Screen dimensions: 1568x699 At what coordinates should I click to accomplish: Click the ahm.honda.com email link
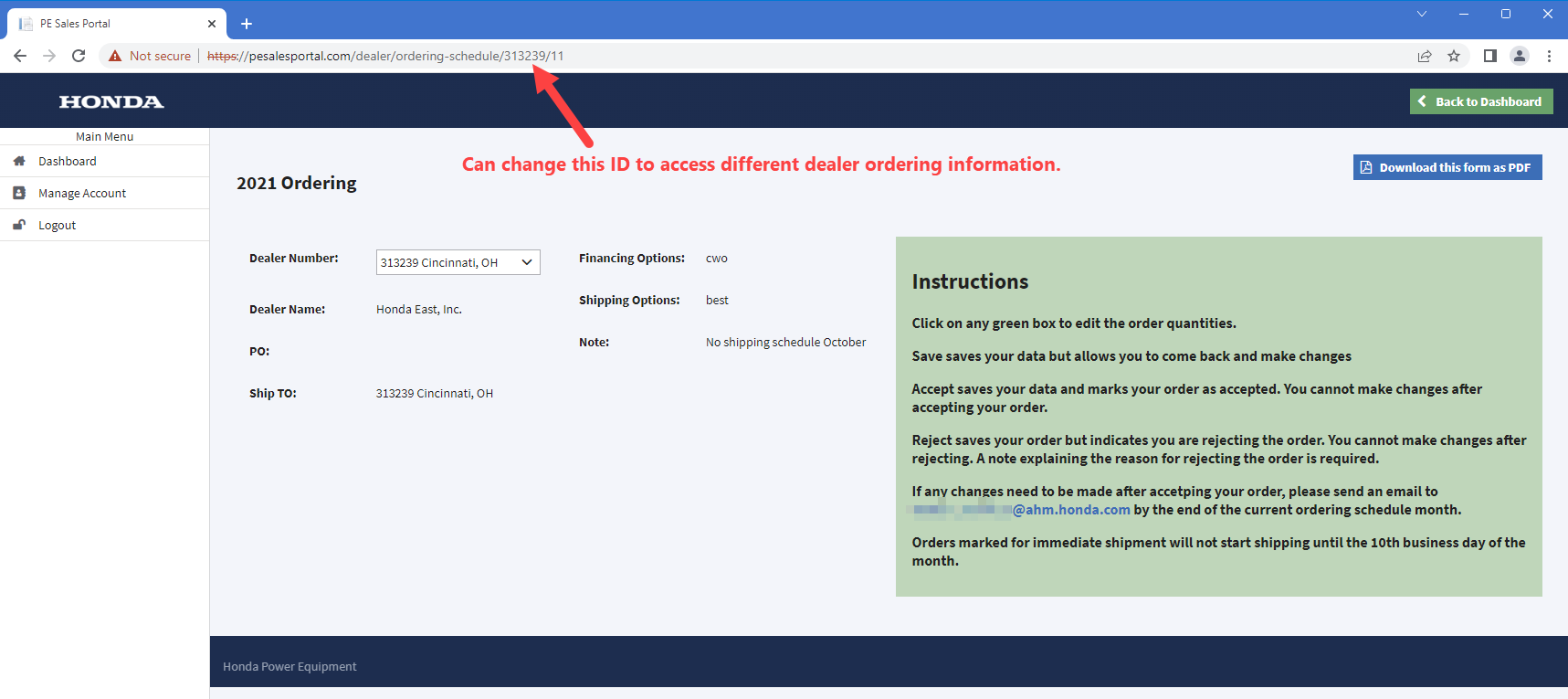coord(1071,510)
